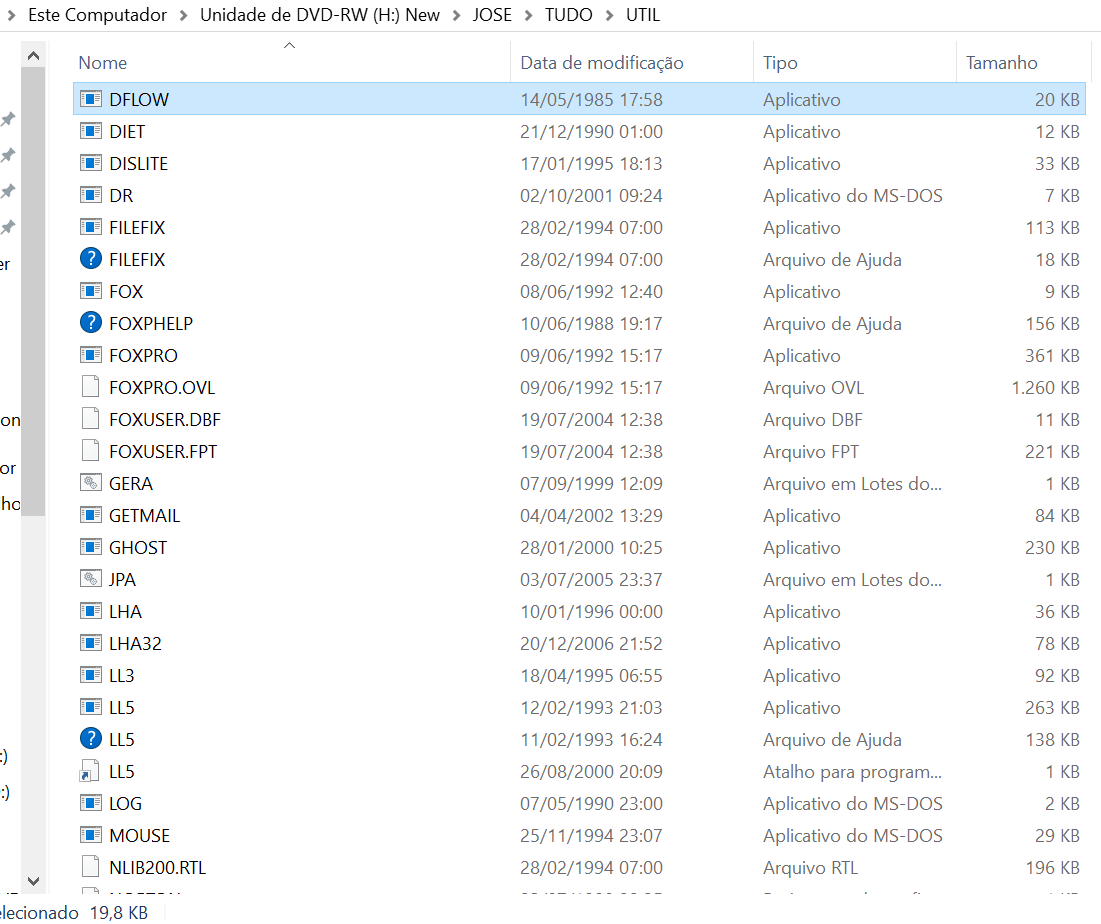Jump to the TUDO breadcrumb folder
This screenshot has width=1101, height=924.
(x=569, y=15)
